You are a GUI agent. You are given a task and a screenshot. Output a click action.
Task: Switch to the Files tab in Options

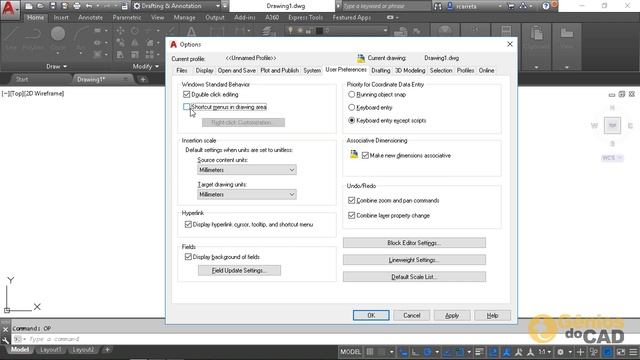(182, 71)
